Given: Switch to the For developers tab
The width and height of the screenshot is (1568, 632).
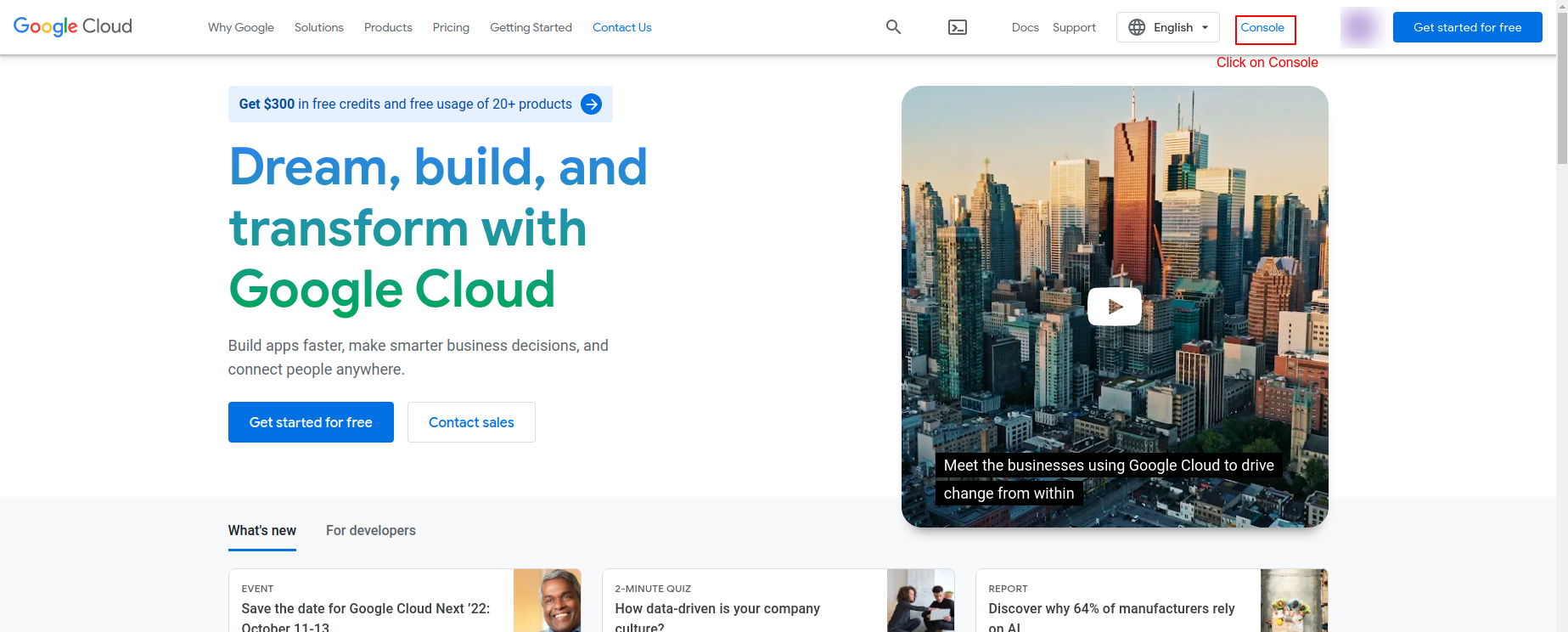Looking at the screenshot, I should coord(370,530).
